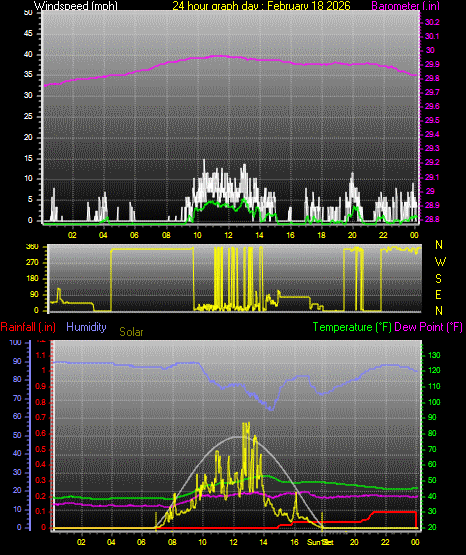Screen dimensions: 466x555
Task: Click the red Rainfall (.in) legend label
Action: point(28,327)
